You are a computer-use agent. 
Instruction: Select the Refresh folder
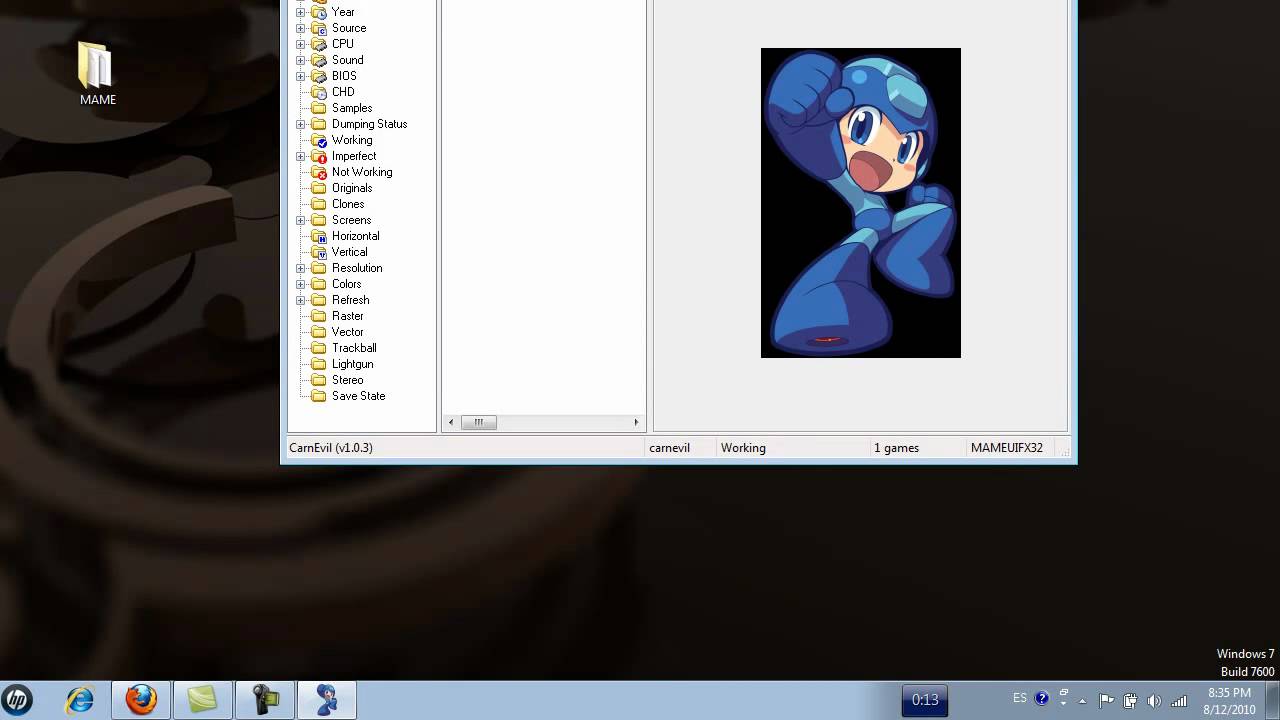pyautogui.click(x=340, y=300)
